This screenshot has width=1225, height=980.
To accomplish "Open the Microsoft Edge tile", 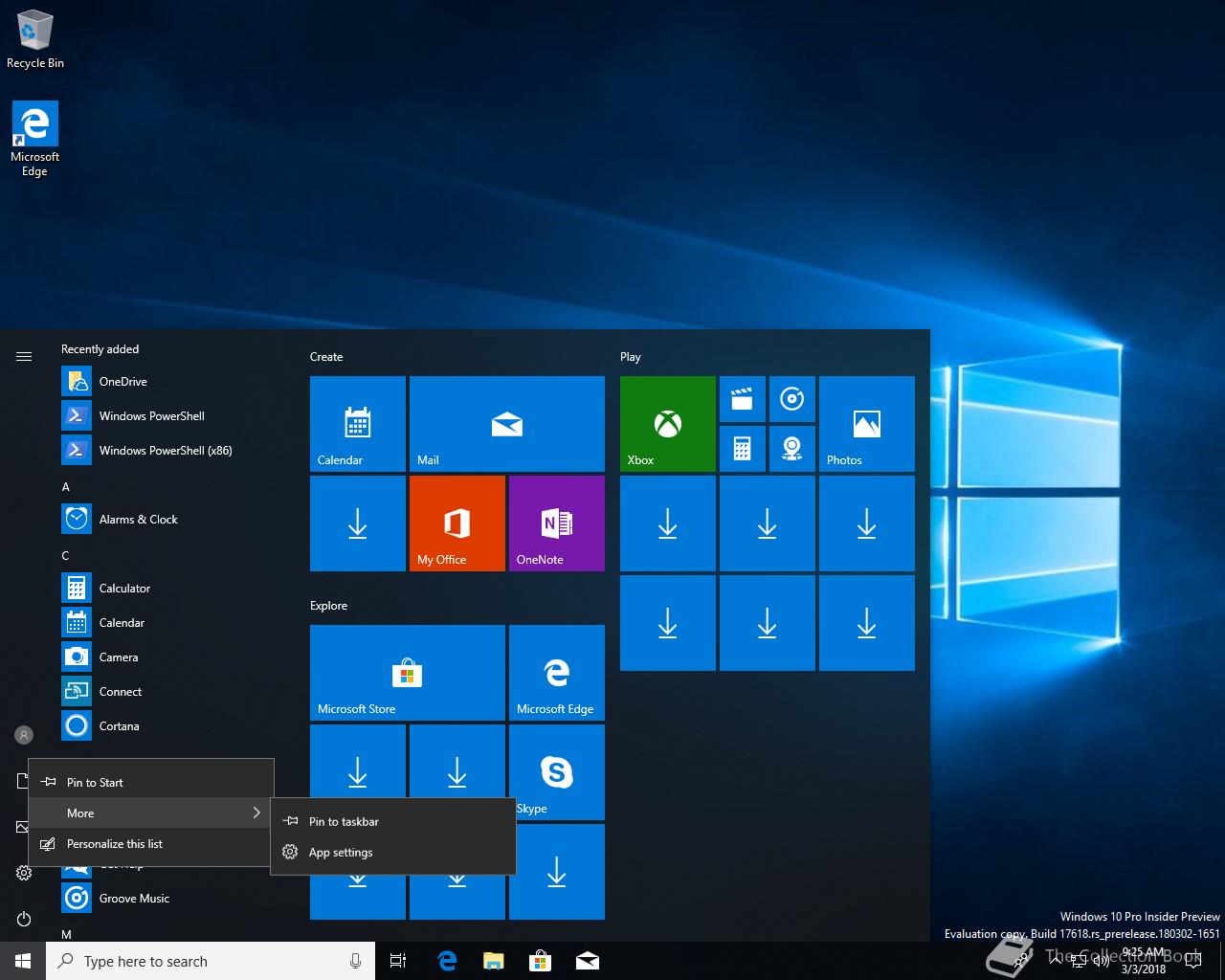I will (557, 673).
